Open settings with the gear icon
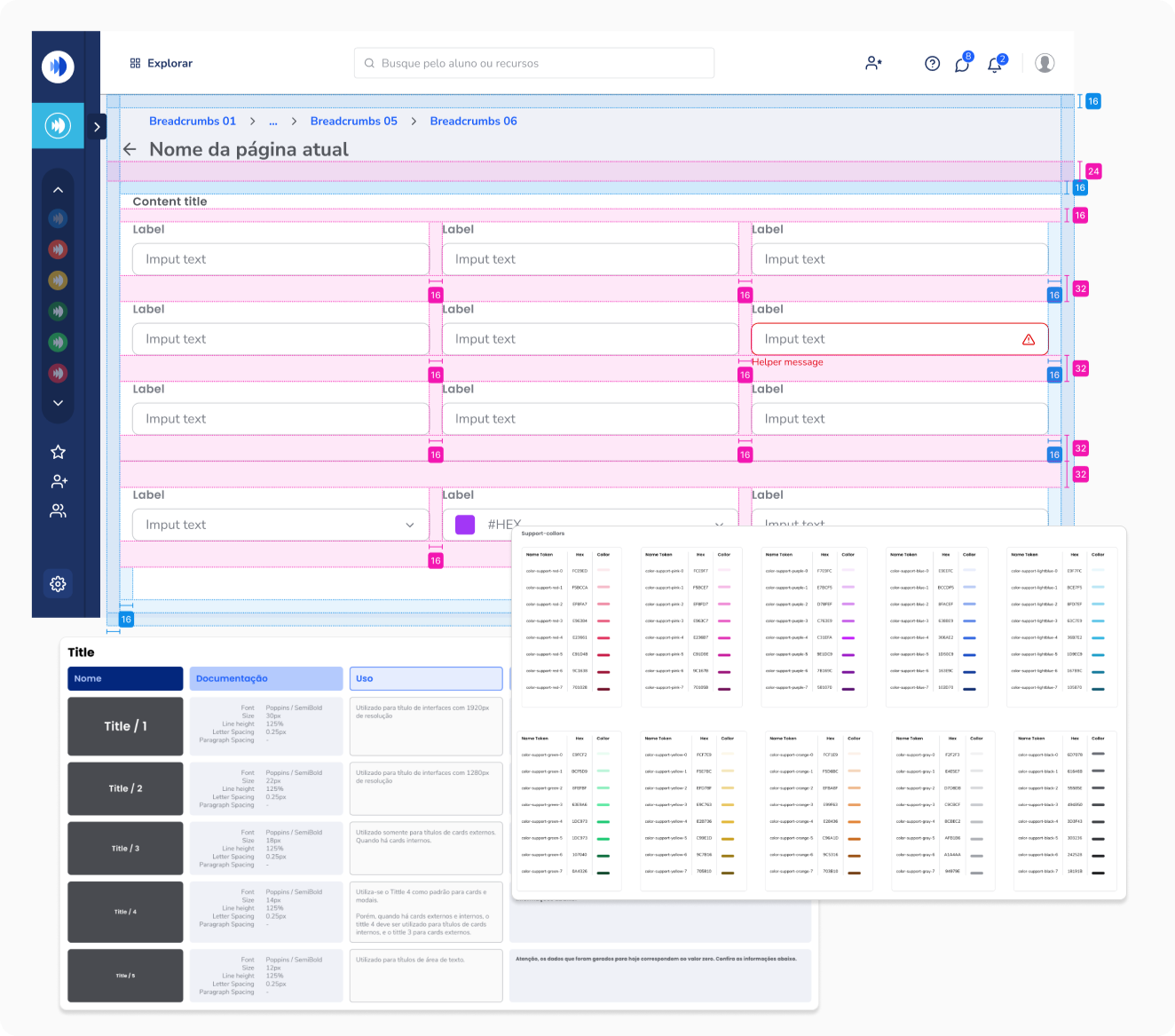Viewport: 1175px width, 1036px height. point(58,584)
